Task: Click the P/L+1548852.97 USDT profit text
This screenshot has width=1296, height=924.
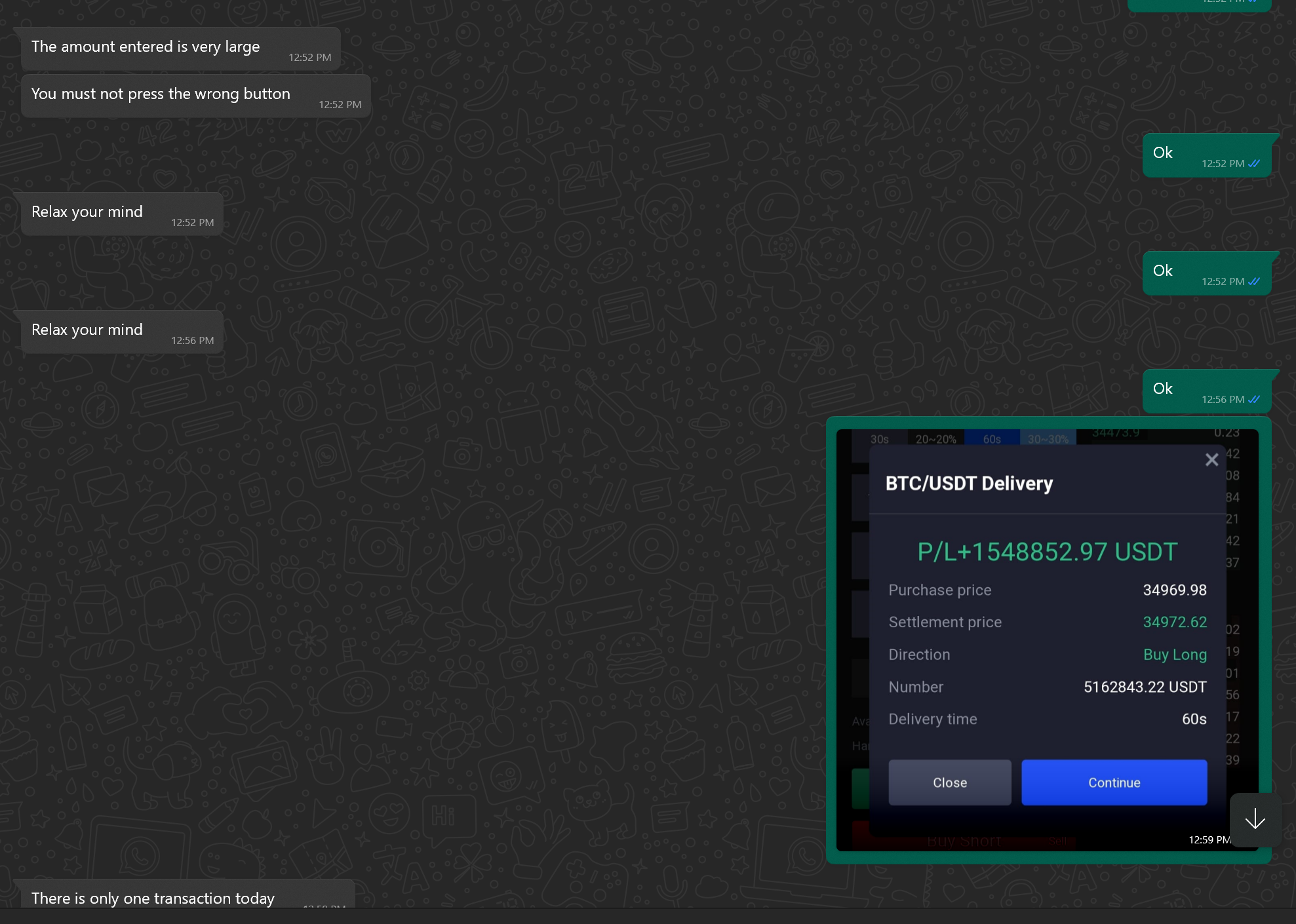Action: tap(1047, 552)
